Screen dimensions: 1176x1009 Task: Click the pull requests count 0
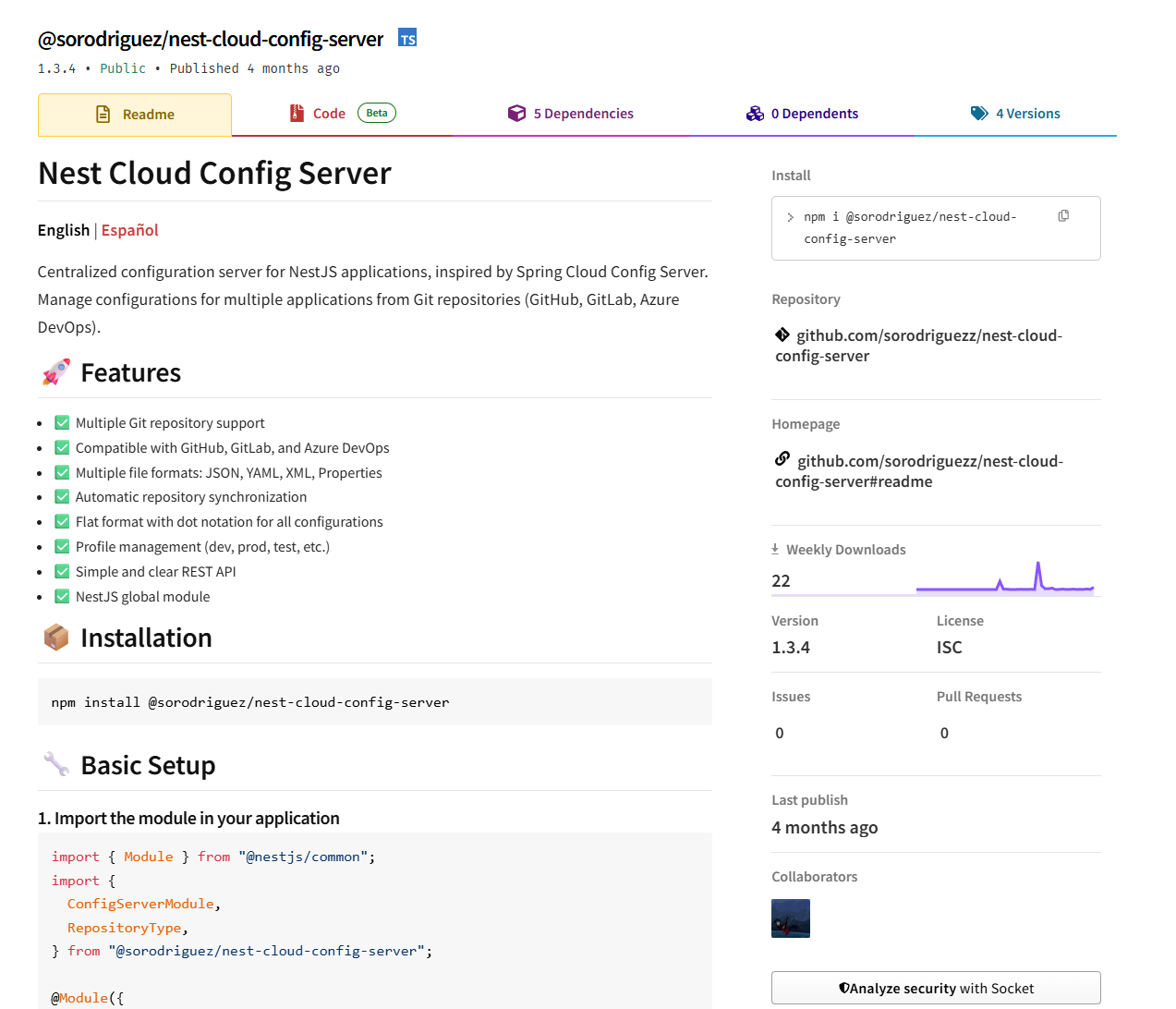click(944, 733)
